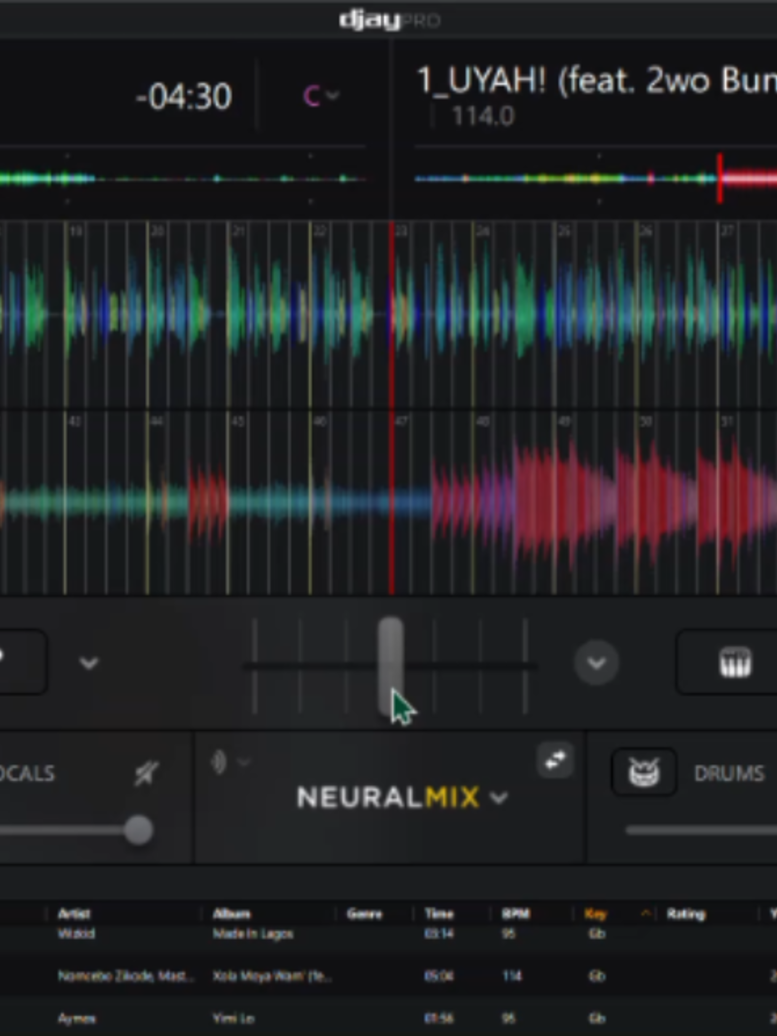The width and height of the screenshot is (777, 1036).
Task: Click the Gb key cell in the Aymos row
Action: pyautogui.click(x=597, y=1018)
